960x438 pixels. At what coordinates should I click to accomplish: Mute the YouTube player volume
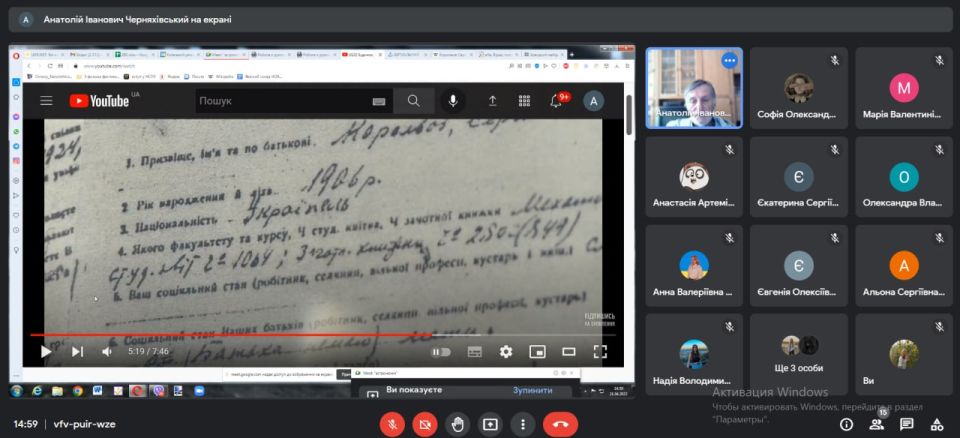coord(107,352)
